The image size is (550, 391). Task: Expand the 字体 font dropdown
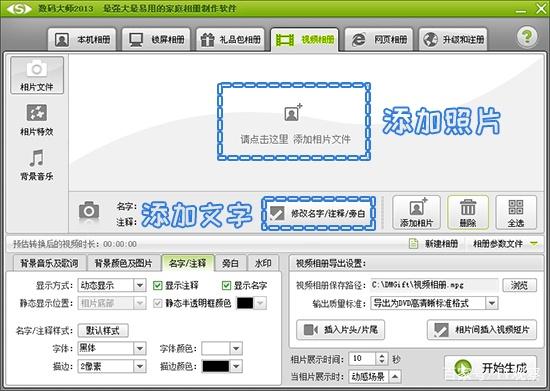tap(139, 348)
